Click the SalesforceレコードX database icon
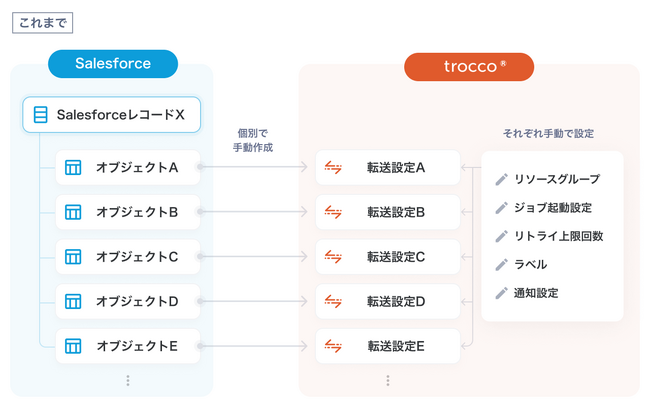 coord(41,115)
